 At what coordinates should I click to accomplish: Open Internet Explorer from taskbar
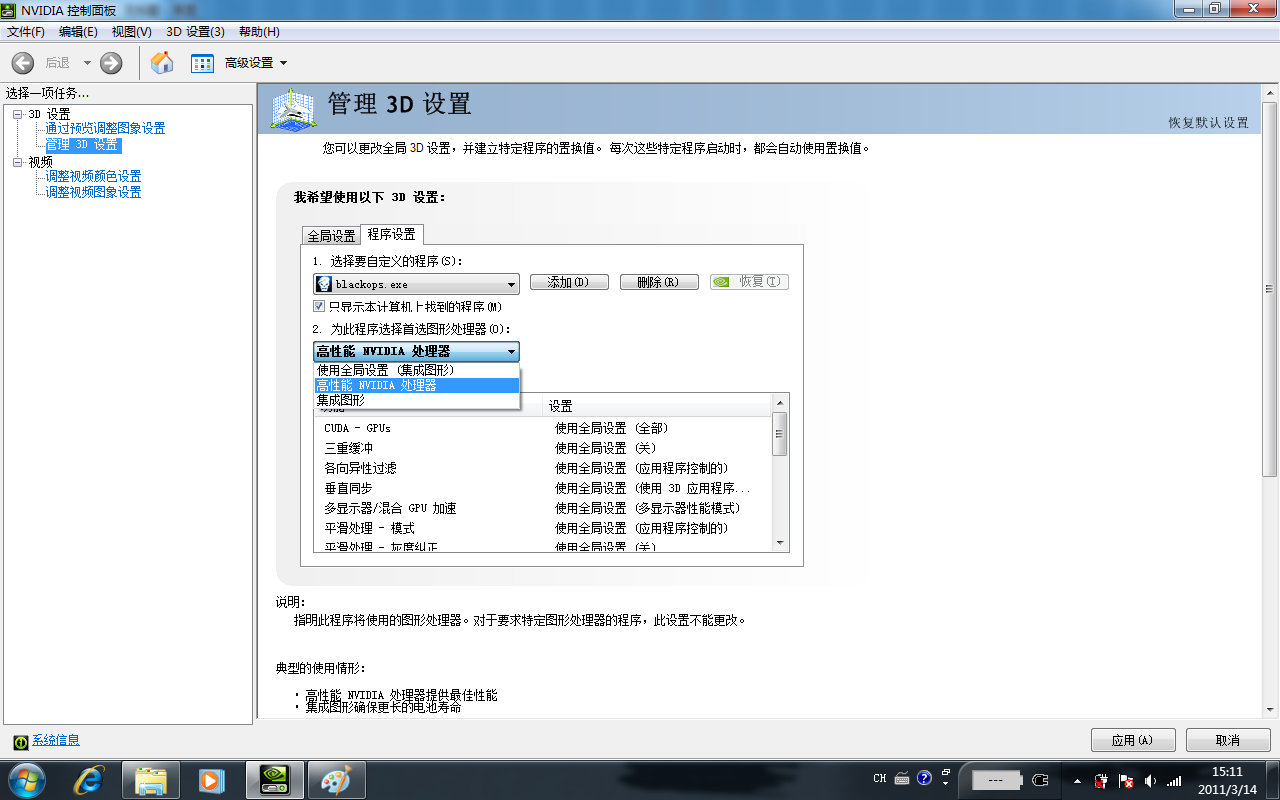point(89,780)
